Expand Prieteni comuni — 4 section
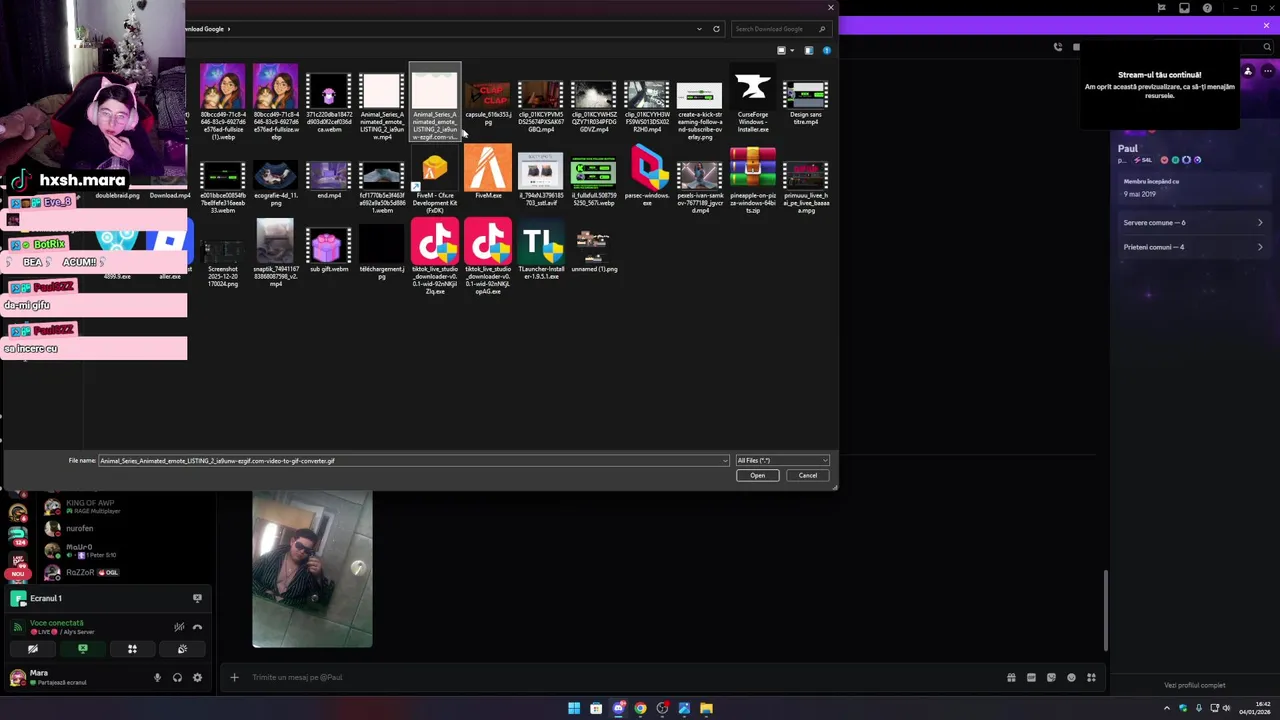The height and width of the screenshot is (720, 1280). coord(1193,247)
